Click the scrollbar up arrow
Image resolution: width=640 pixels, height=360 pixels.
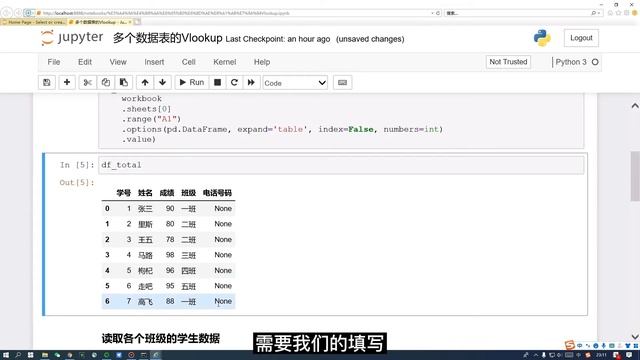[x=635, y=106]
